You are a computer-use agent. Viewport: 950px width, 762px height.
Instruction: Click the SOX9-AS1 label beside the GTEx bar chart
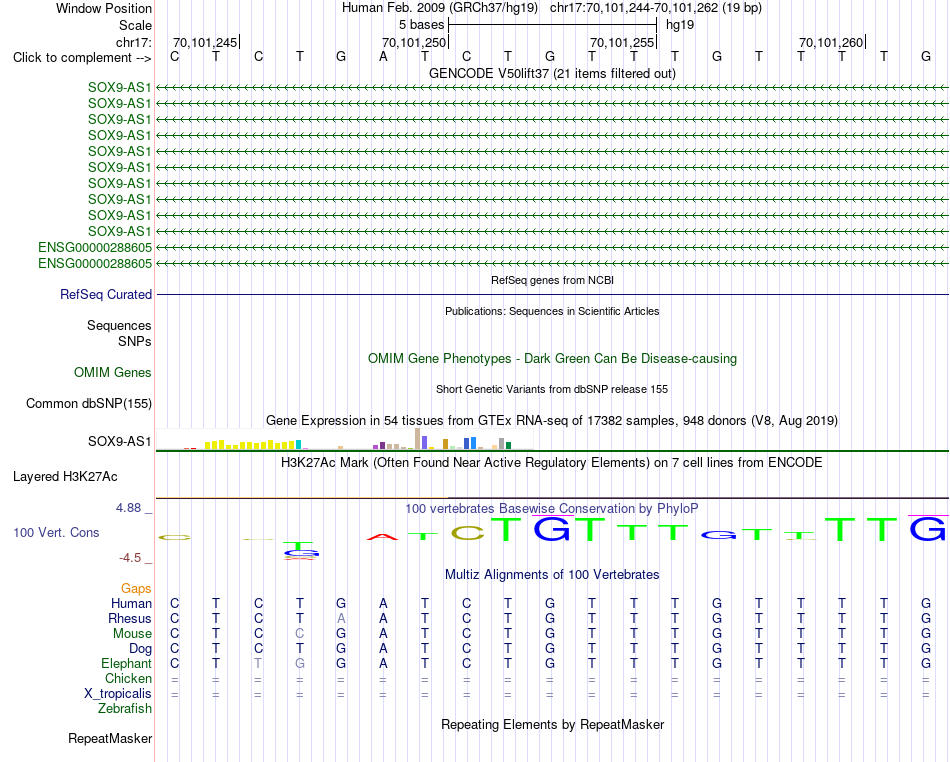click(x=119, y=441)
